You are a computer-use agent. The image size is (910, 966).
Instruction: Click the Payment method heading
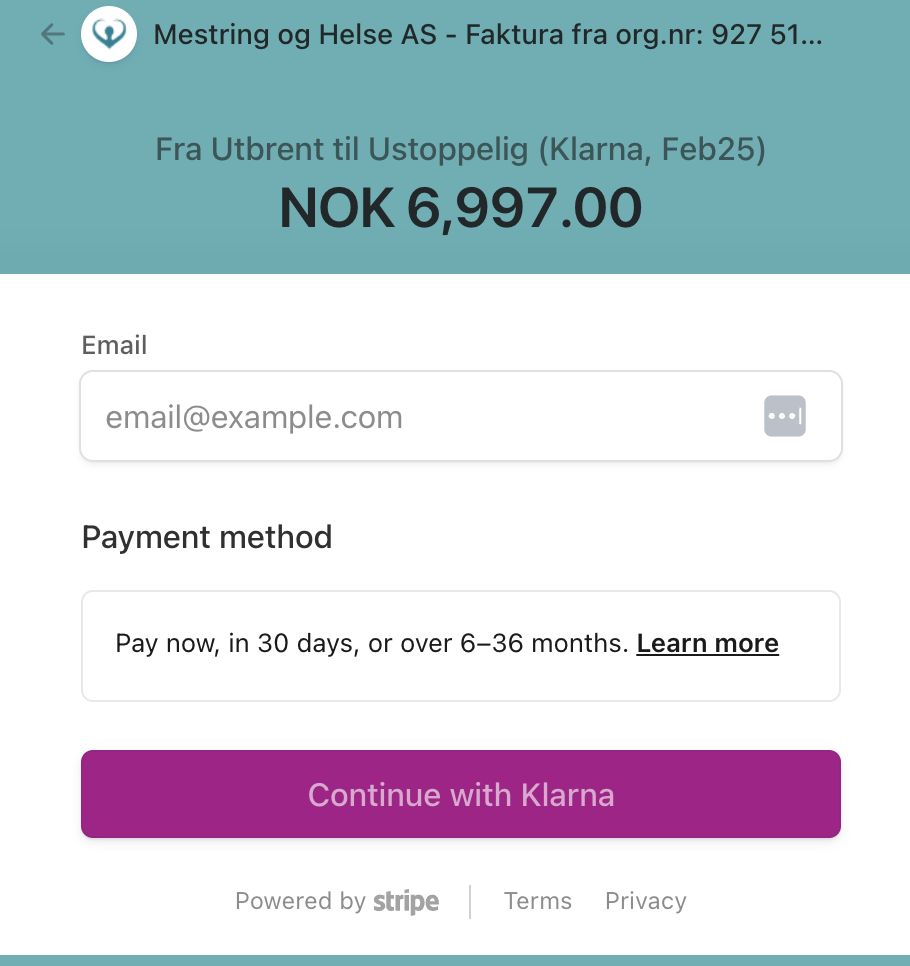pyautogui.click(x=207, y=537)
